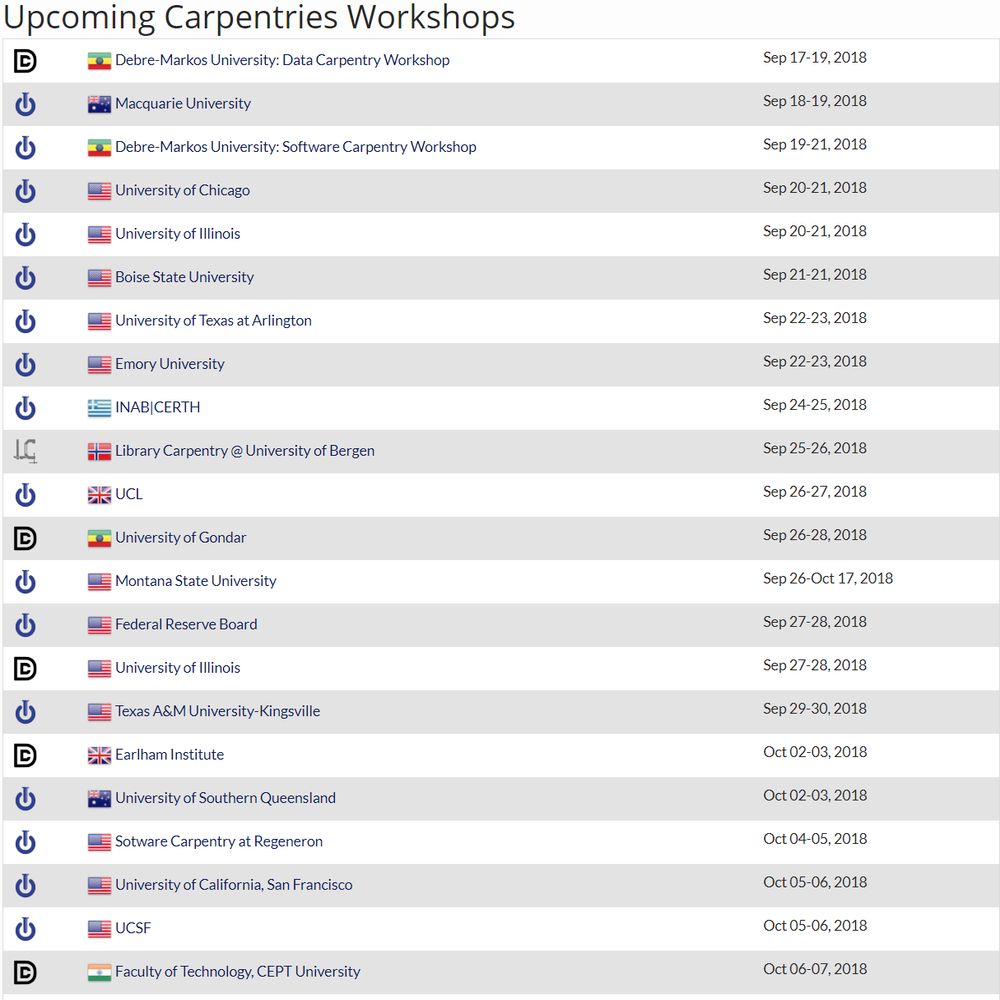Image resolution: width=1000 pixels, height=1000 pixels.
Task: Click UK flag beside Earlham Institute
Action: (99, 755)
